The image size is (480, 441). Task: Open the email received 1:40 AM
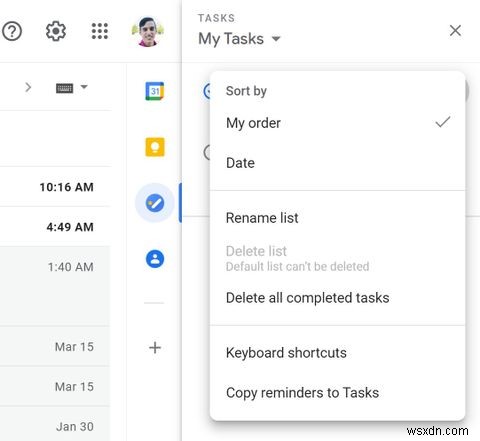click(55, 286)
